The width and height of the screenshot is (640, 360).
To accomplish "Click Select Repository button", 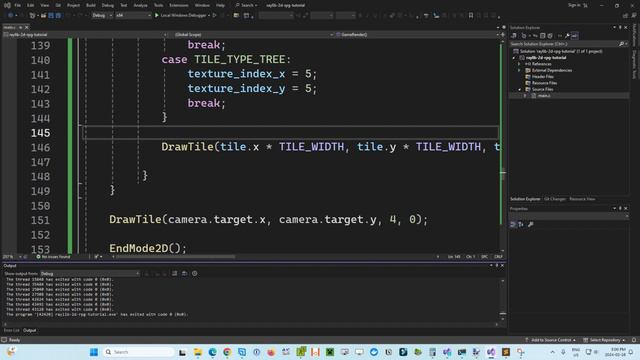I will pos(604,340).
